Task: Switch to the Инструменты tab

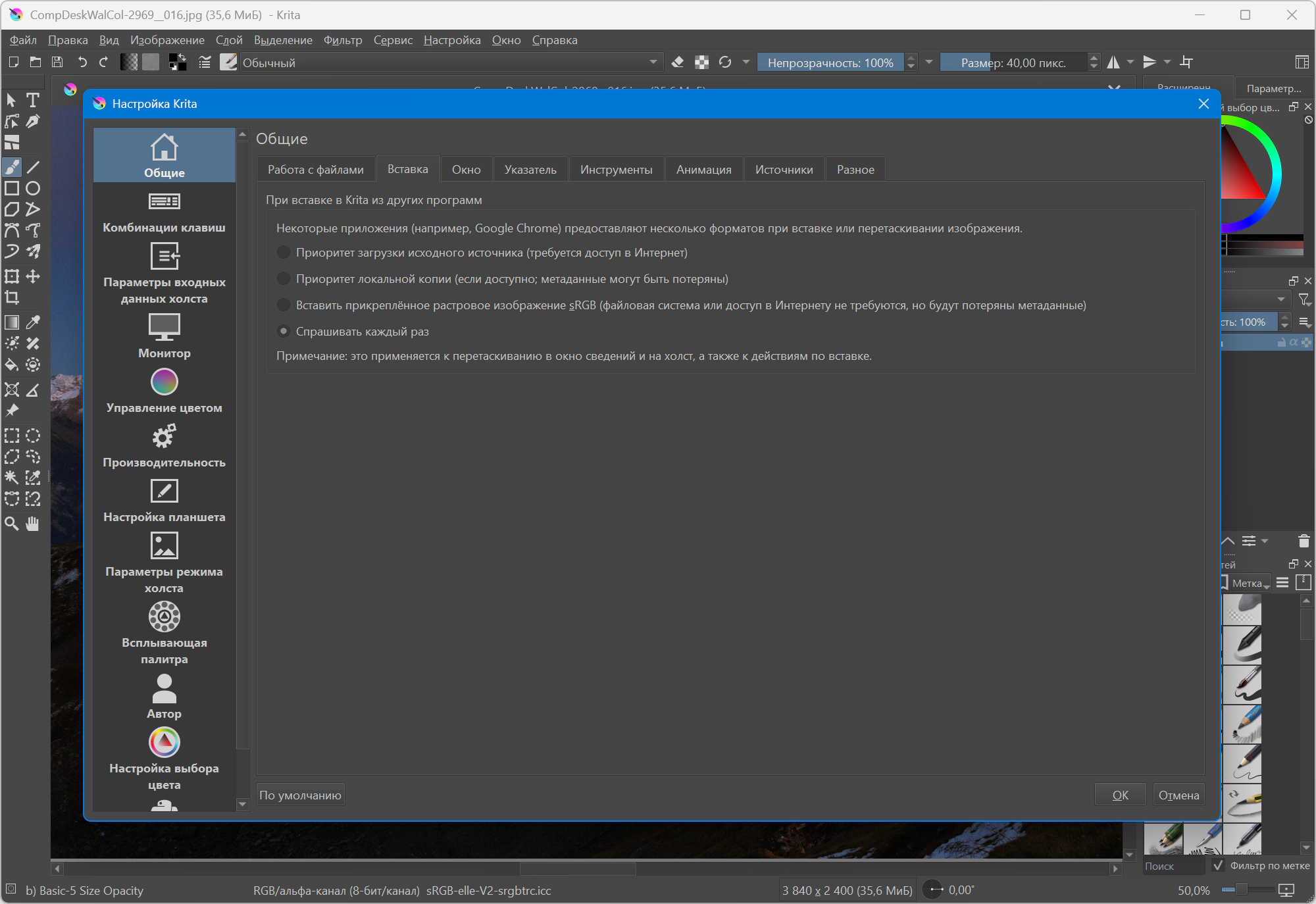Action: point(617,170)
